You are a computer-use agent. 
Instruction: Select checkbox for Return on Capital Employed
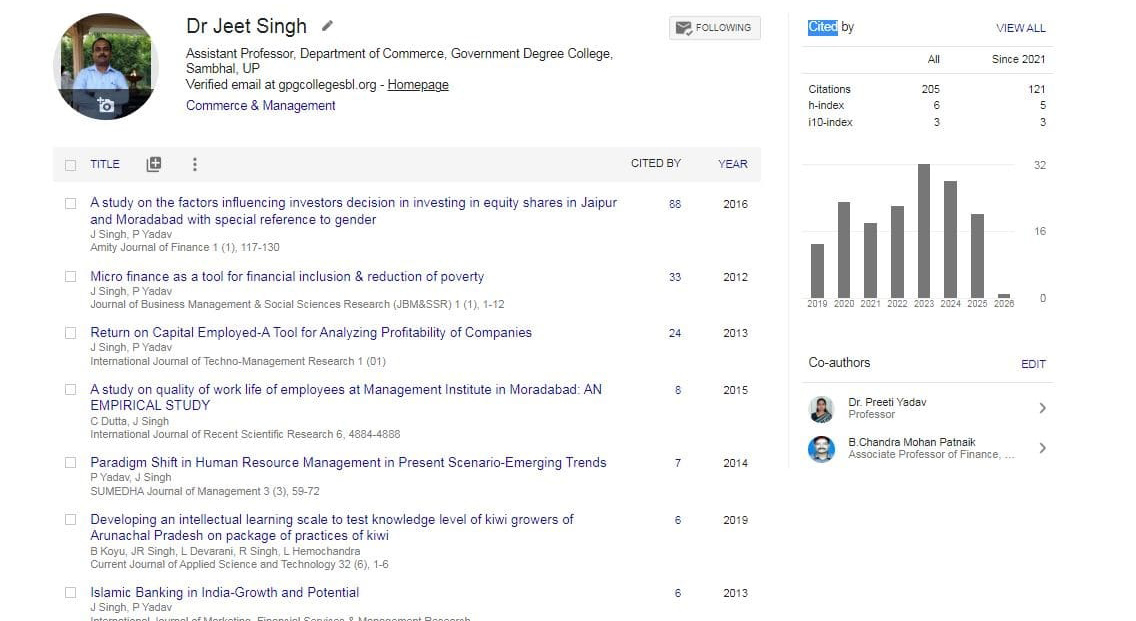pyautogui.click(x=70, y=333)
